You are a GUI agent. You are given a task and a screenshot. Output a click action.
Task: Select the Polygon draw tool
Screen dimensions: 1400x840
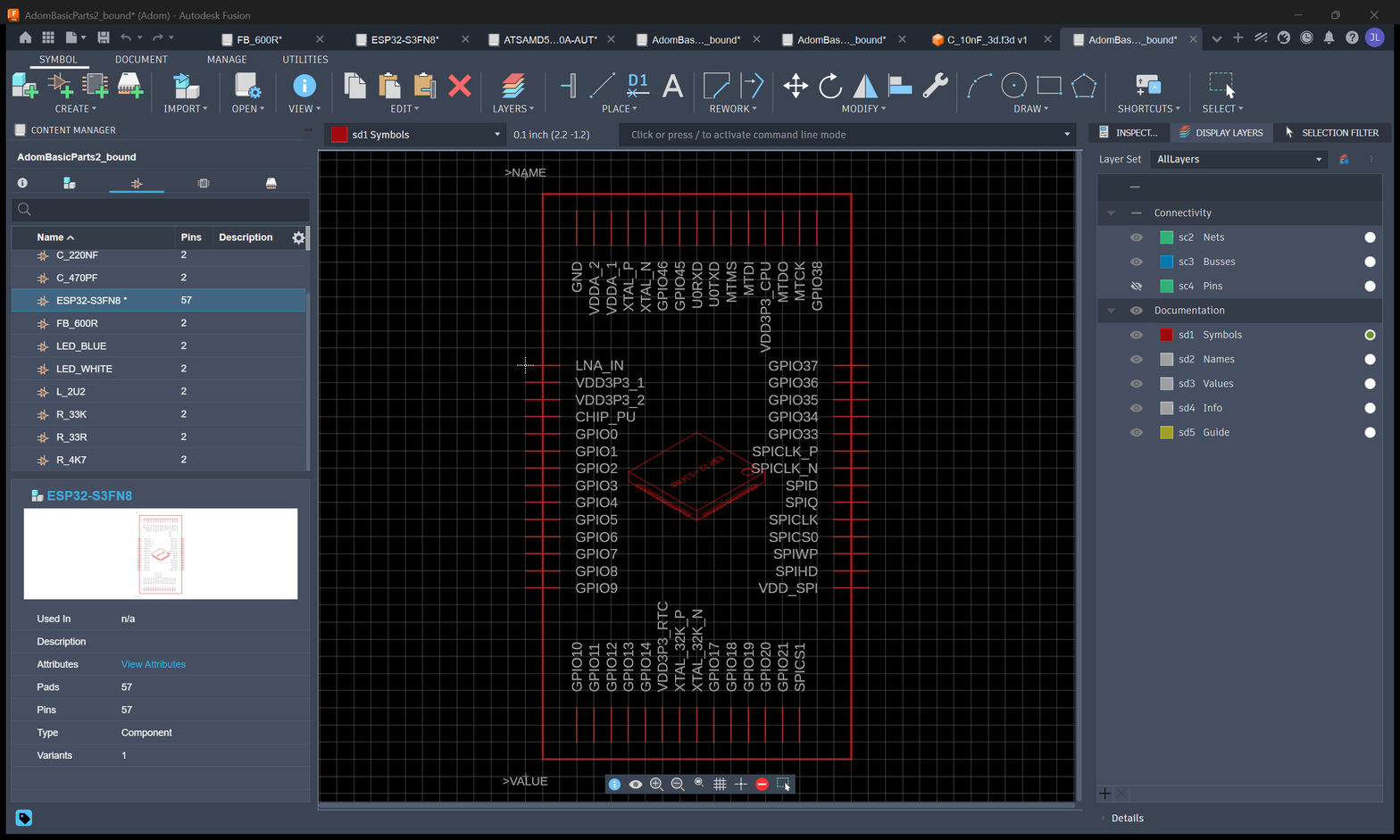point(1084,86)
